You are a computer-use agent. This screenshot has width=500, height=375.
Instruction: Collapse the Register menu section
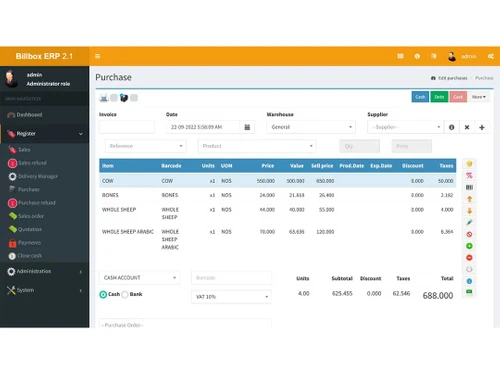[45, 134]
